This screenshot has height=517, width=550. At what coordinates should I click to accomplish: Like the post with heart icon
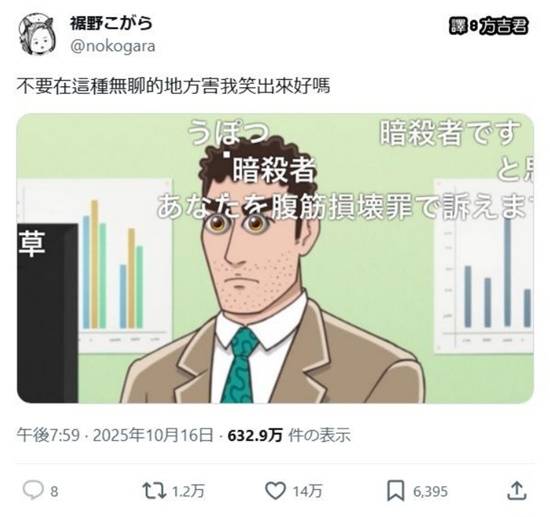click(x=275, y=491)
